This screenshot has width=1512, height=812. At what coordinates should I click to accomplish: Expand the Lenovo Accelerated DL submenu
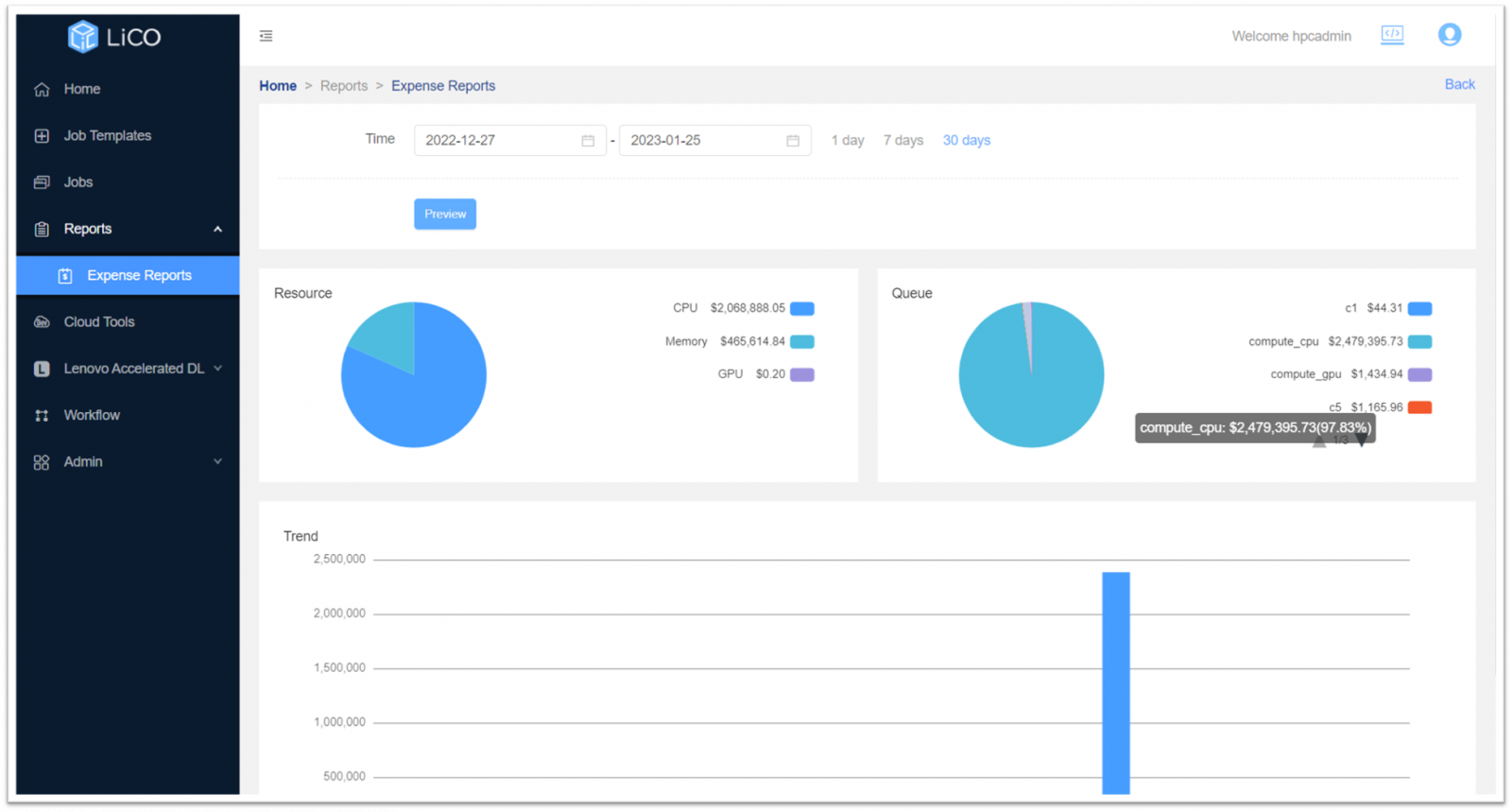[x=217, y=369]
